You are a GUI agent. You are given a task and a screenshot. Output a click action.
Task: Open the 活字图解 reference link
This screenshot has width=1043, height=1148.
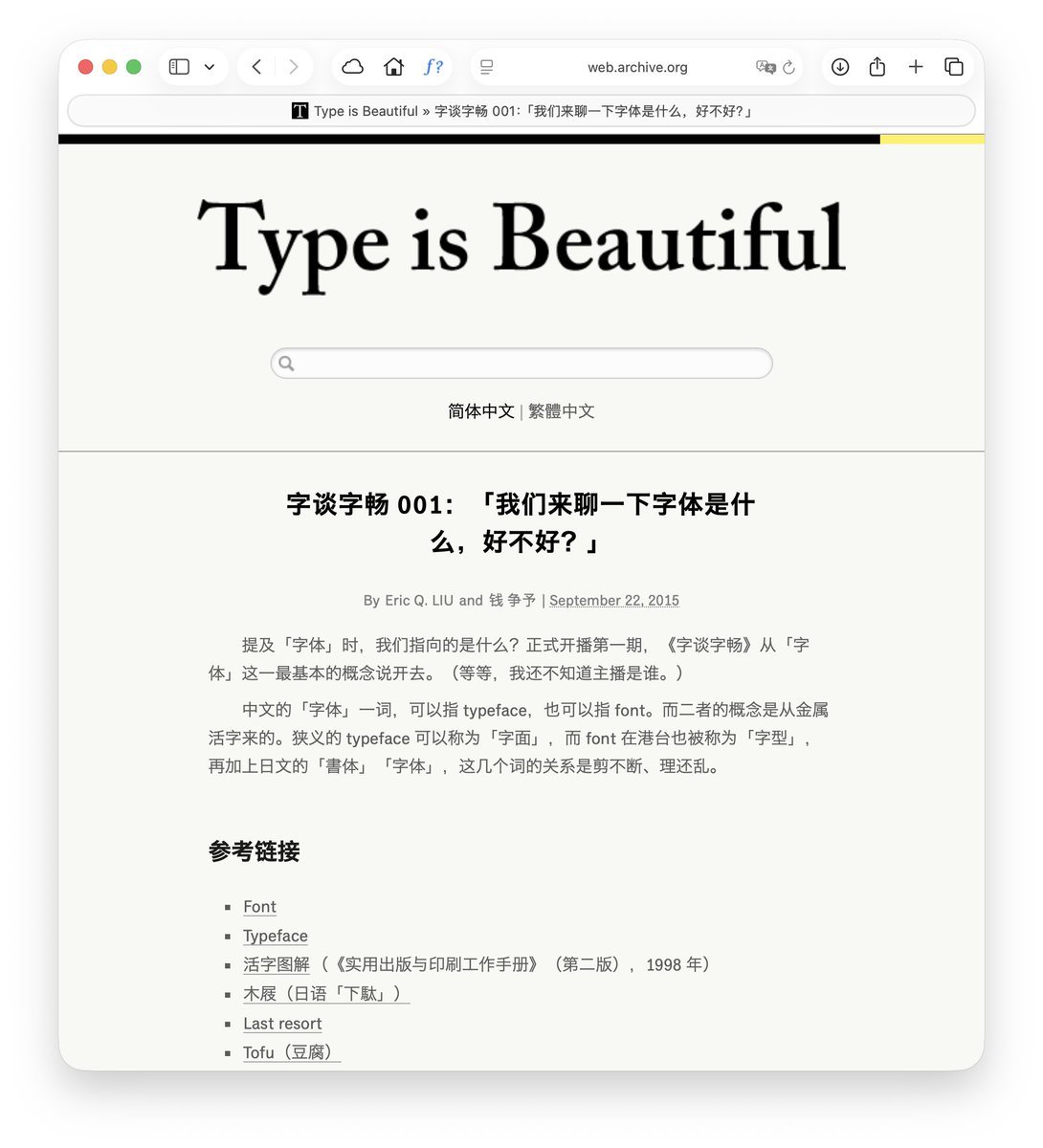pos(277,964)
